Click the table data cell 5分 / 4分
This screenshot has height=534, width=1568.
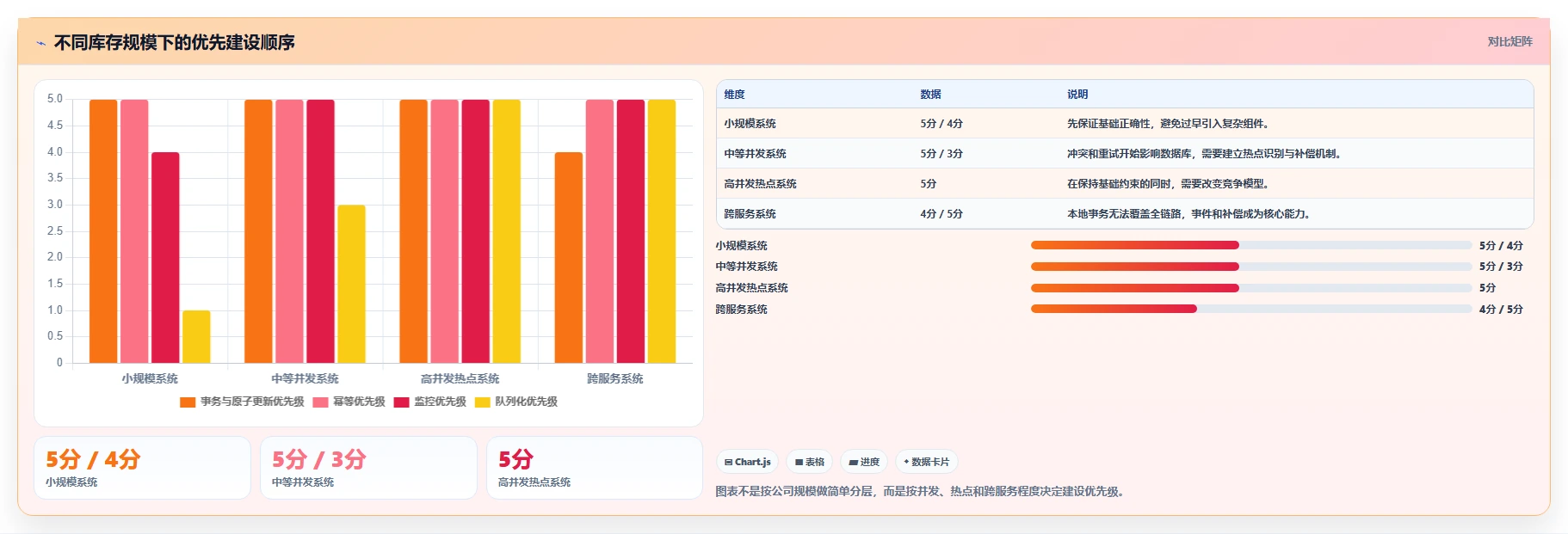[x=941, y=124]
